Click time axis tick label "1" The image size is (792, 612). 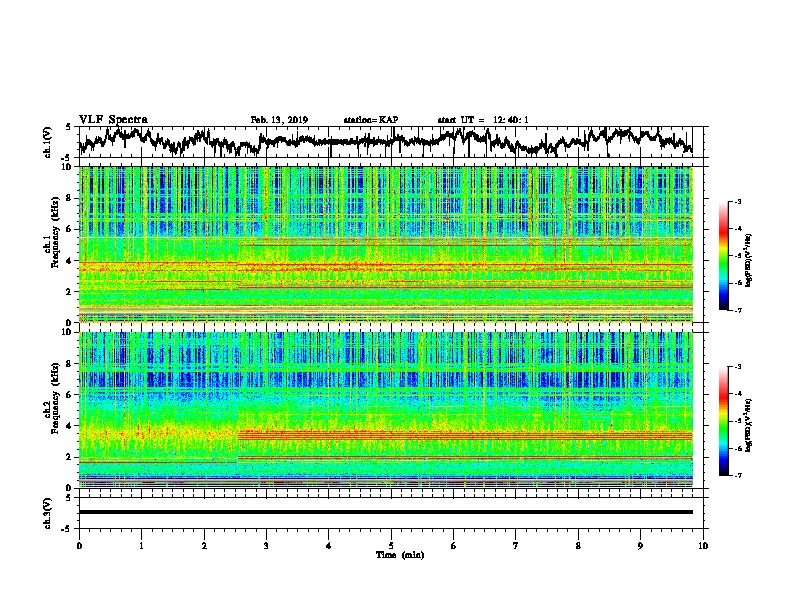tap(141, 546)
